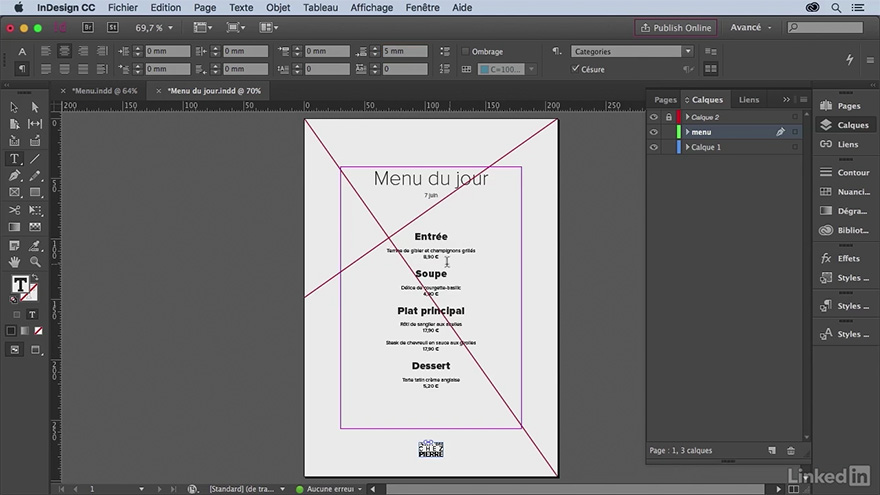Select the Pen tool
The width and height of the screenshot is (880, 495).
pos(14,176)
